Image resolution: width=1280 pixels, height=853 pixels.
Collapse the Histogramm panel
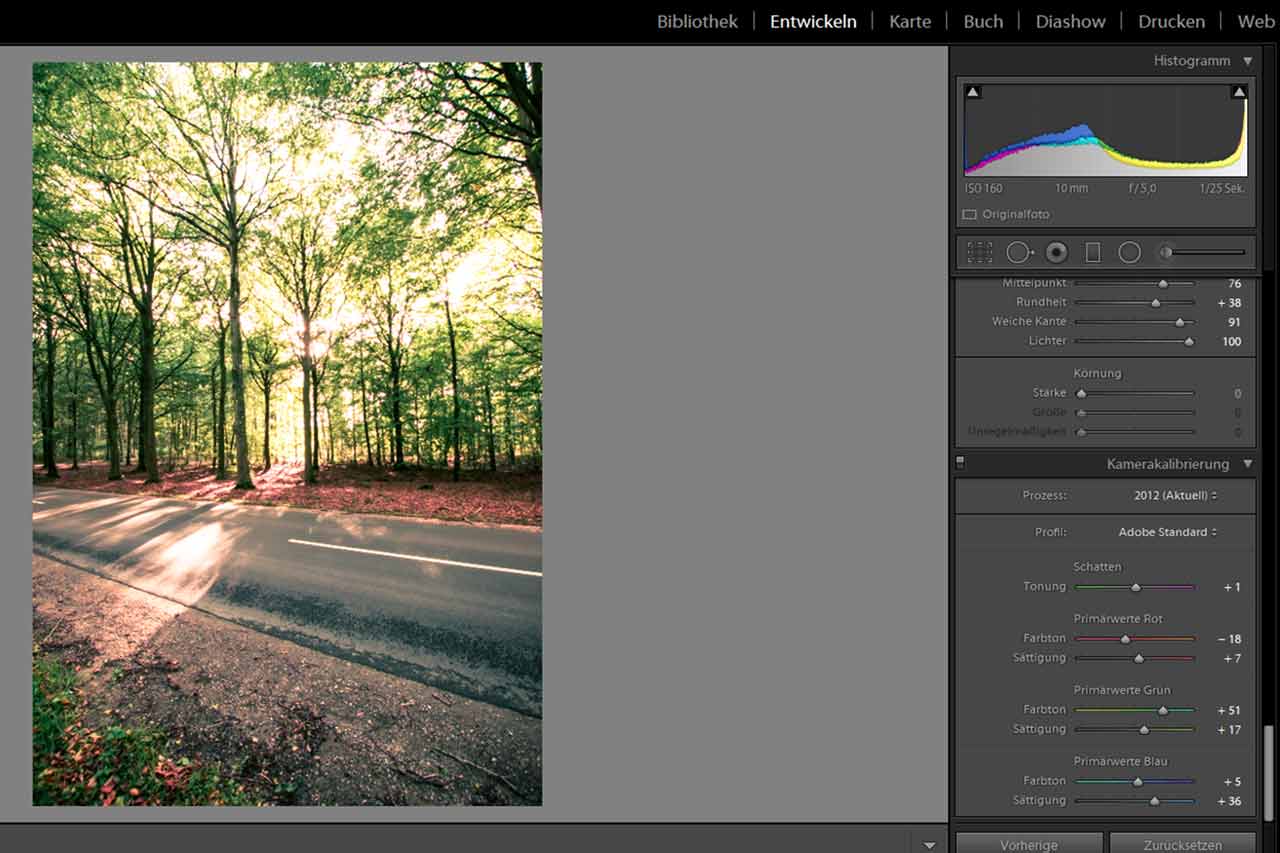pyautogui.click(x=1247, y=61)
